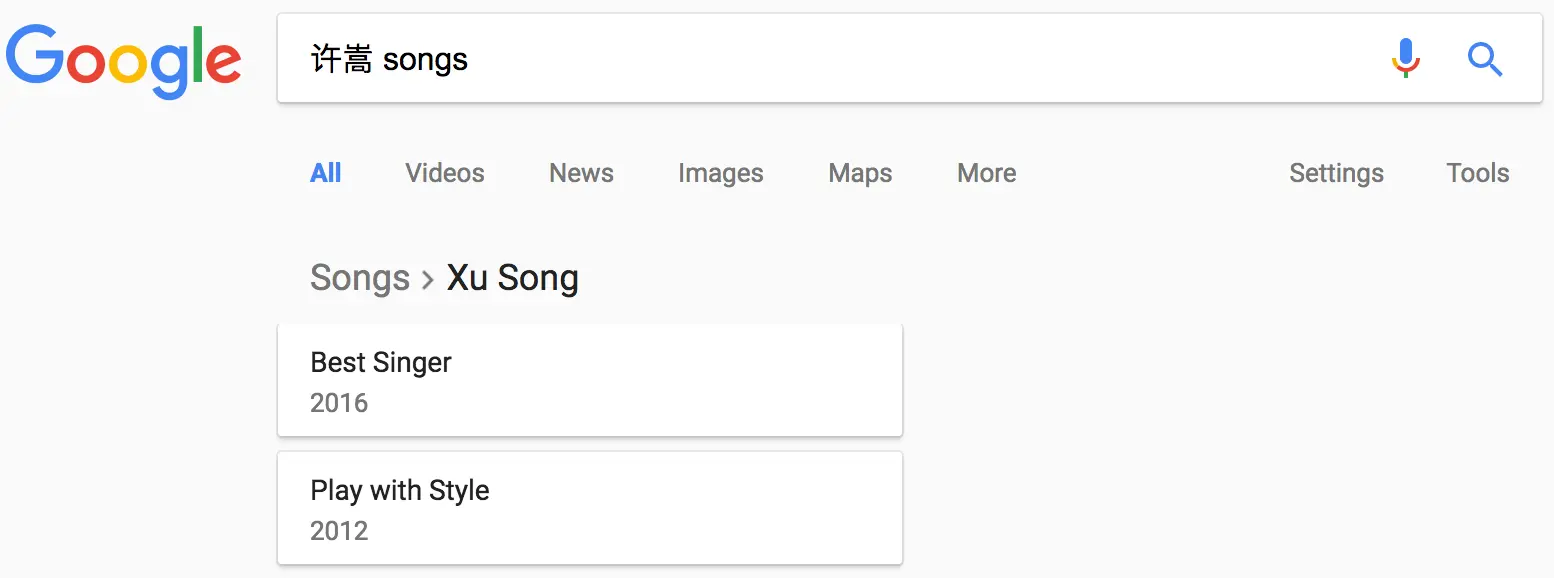The width and height of the screenshot is (1554, 578).
Task: Open the Settings menu
Action: pos(1336,173)
